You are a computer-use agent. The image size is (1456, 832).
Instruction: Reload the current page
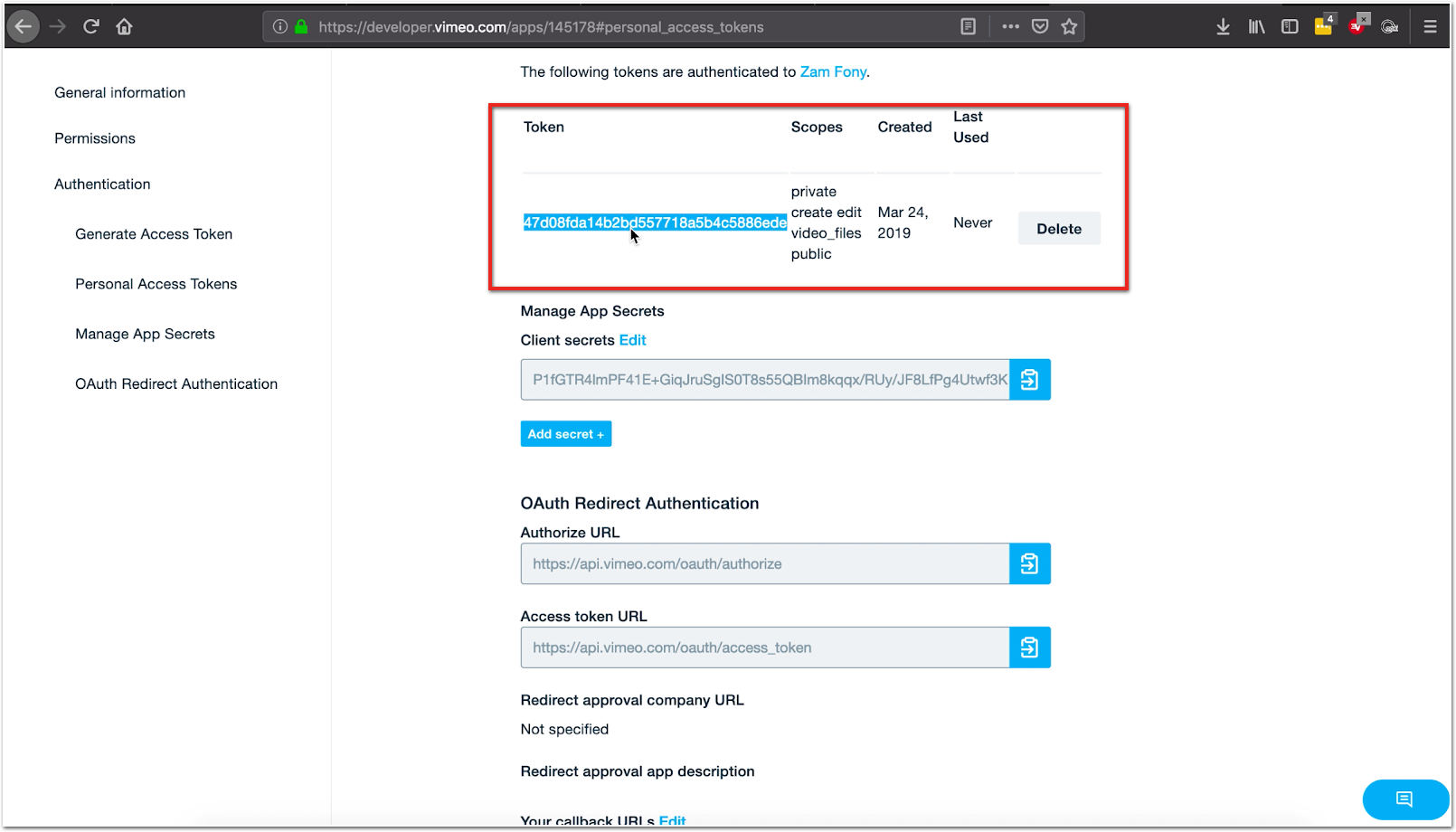(x=91, y=26)
